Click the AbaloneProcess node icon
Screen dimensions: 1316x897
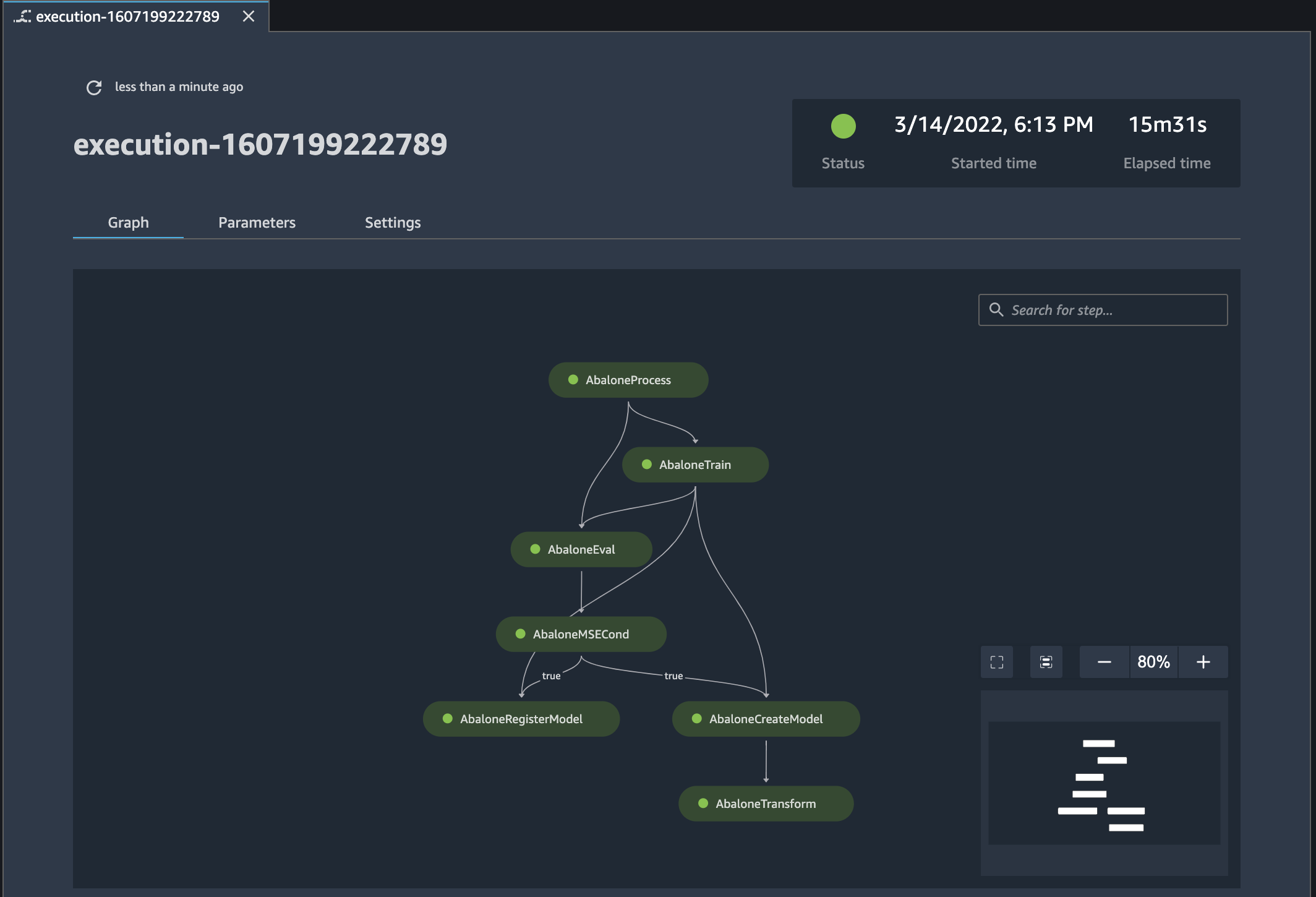572,379
